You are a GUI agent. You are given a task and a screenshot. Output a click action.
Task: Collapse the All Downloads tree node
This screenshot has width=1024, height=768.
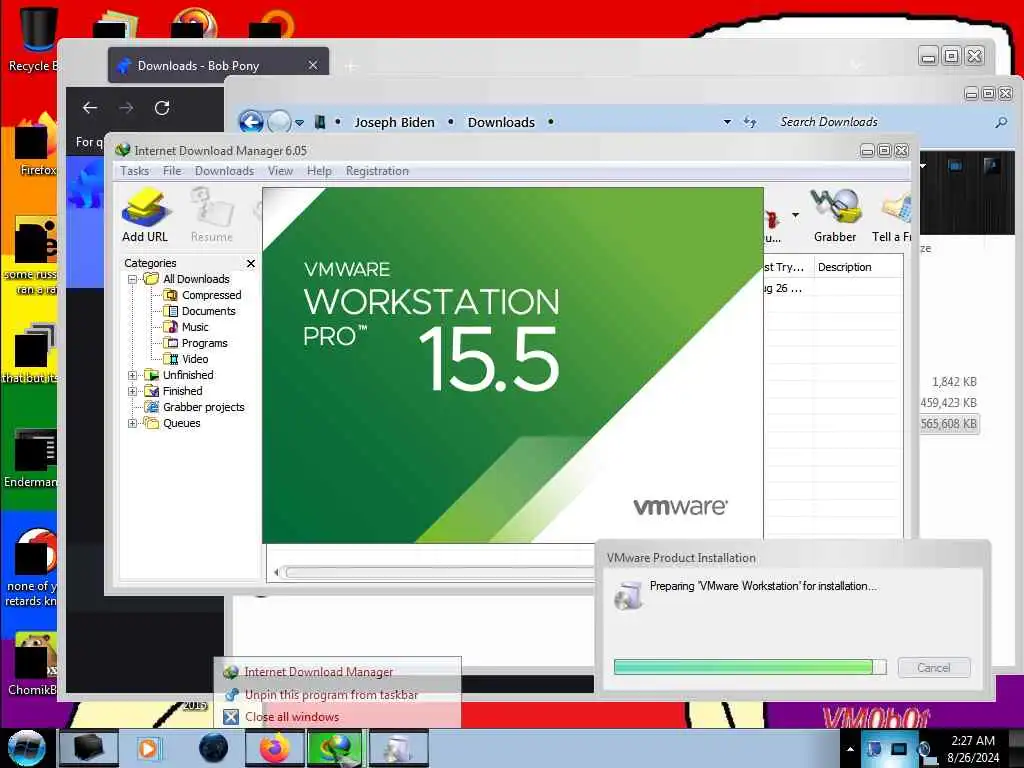pyautogui.click(x=132, y=280)
